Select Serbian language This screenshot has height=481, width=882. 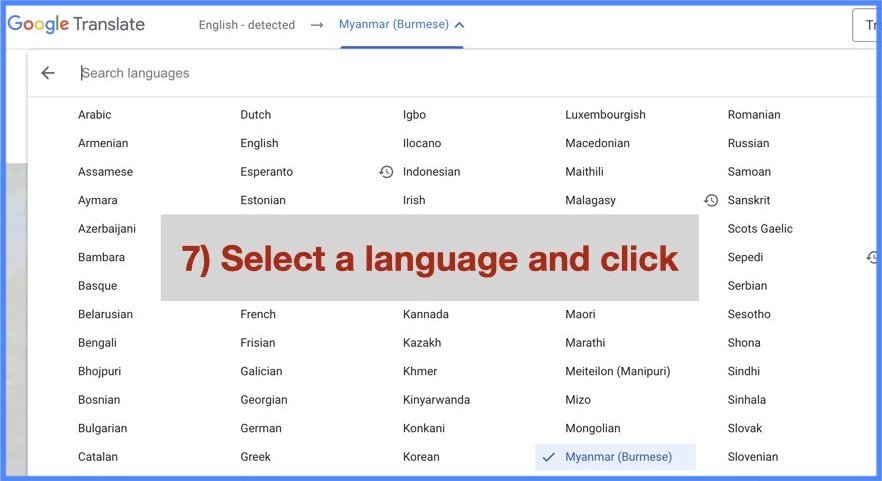pyautogui.click(x=747, y=286)
